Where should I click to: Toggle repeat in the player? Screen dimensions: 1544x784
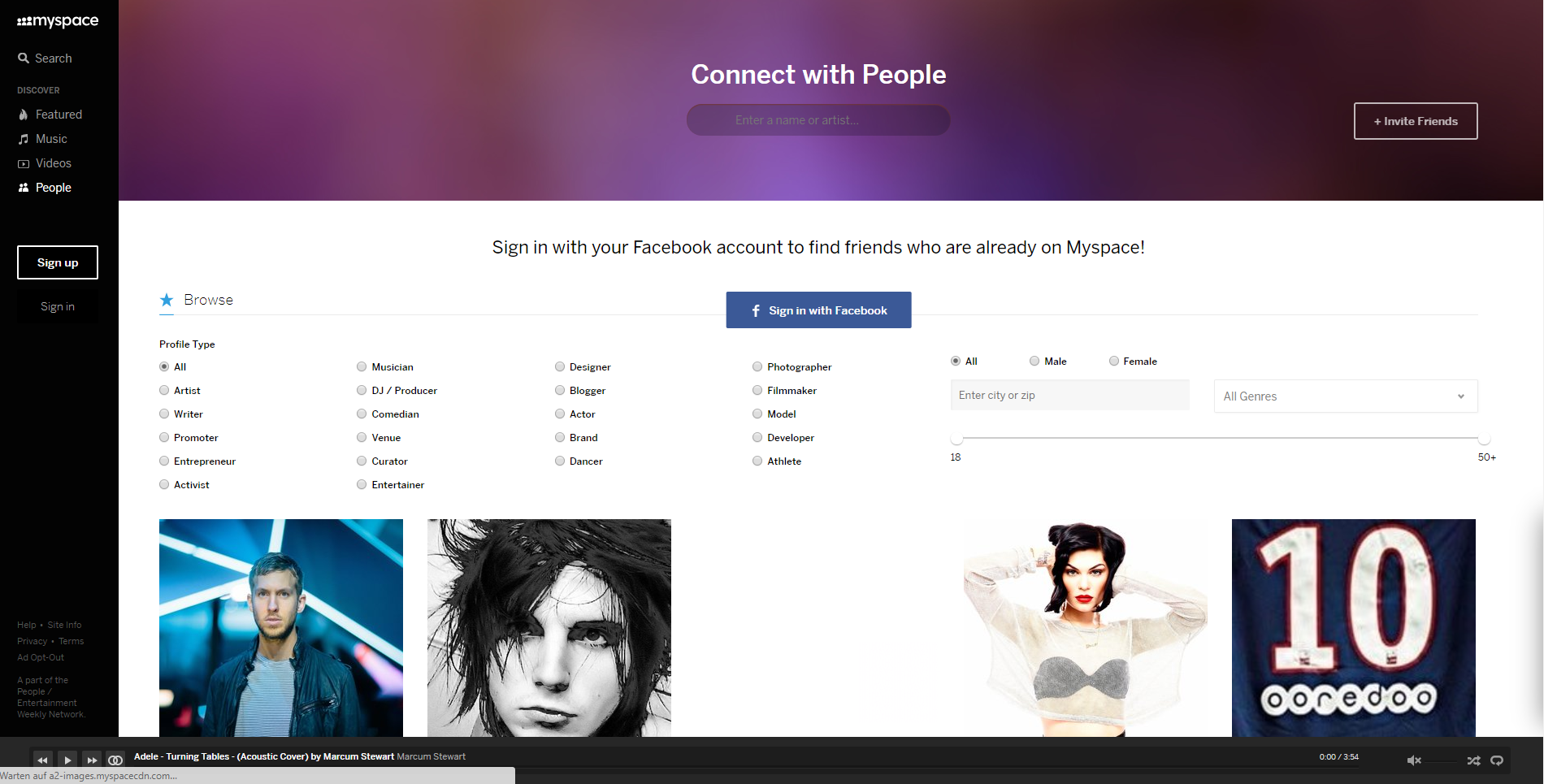point(1497,760)
